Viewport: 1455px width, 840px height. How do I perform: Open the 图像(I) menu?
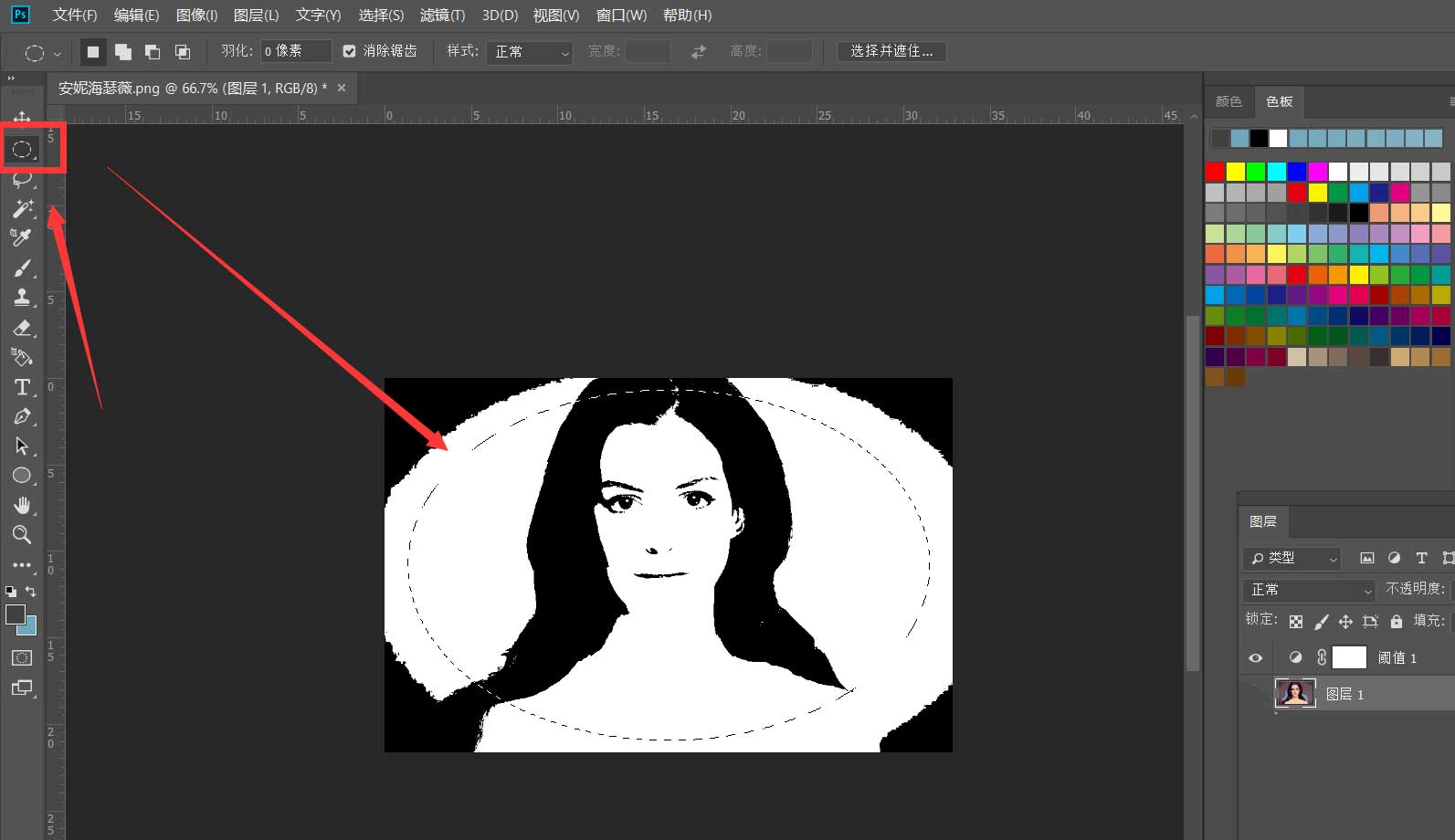click(196, 16)
